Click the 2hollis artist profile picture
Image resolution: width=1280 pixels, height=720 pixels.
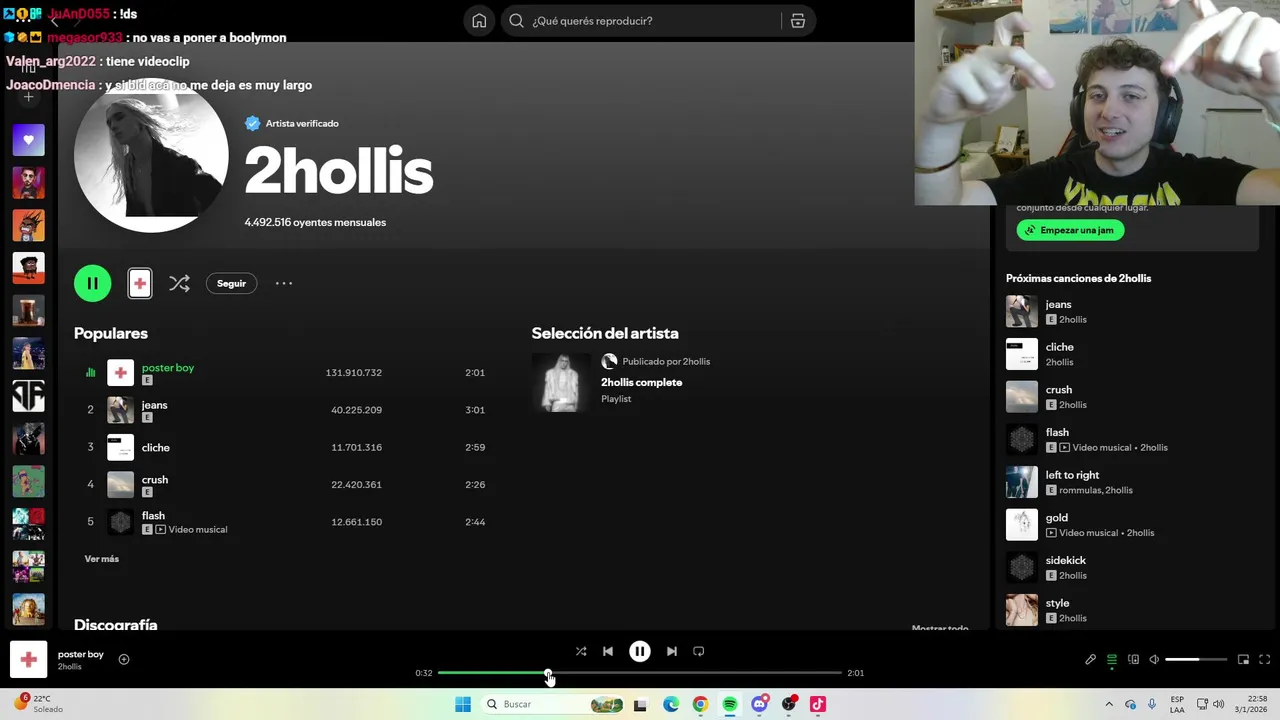(x=151, y=155)
